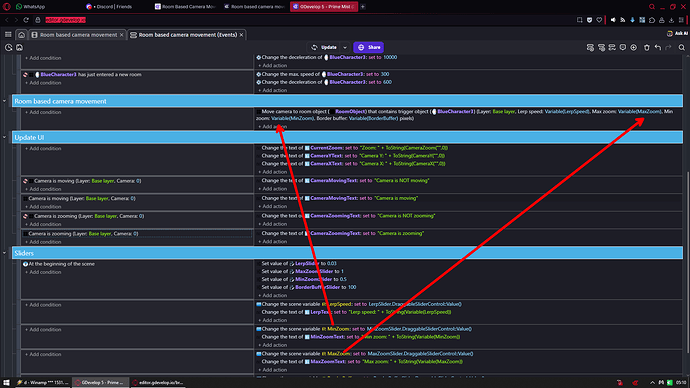Select action setting deceleration to 600

[324, 82]
